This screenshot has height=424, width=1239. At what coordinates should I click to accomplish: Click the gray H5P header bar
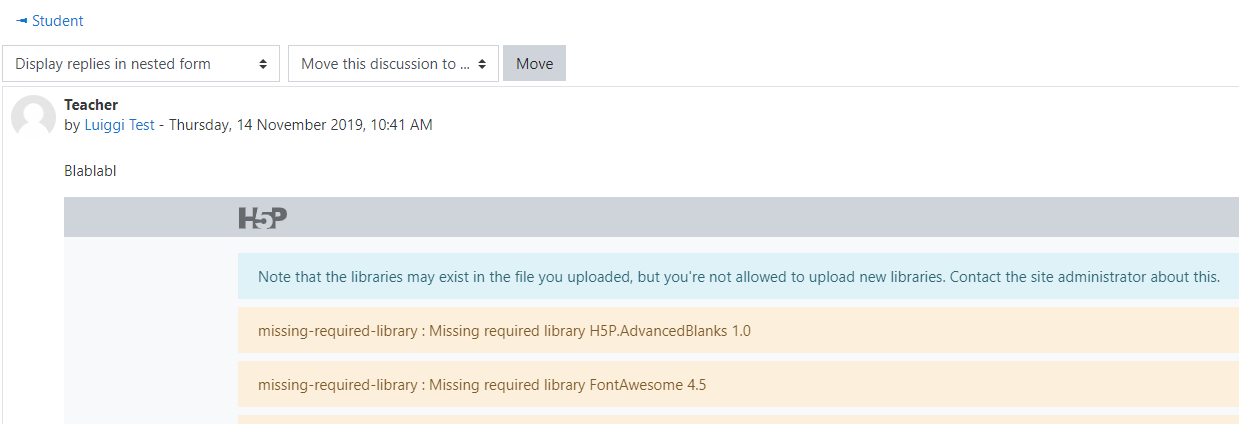(x=651, y=217)
